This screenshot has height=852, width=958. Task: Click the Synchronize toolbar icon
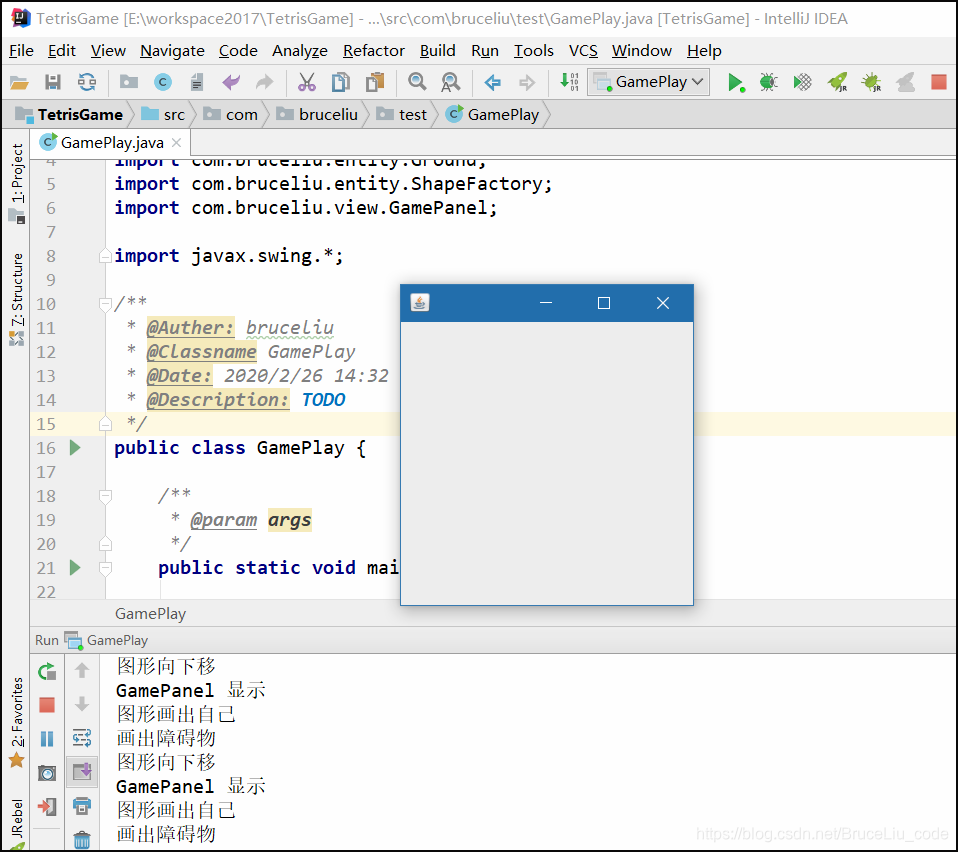click(87, 82)
